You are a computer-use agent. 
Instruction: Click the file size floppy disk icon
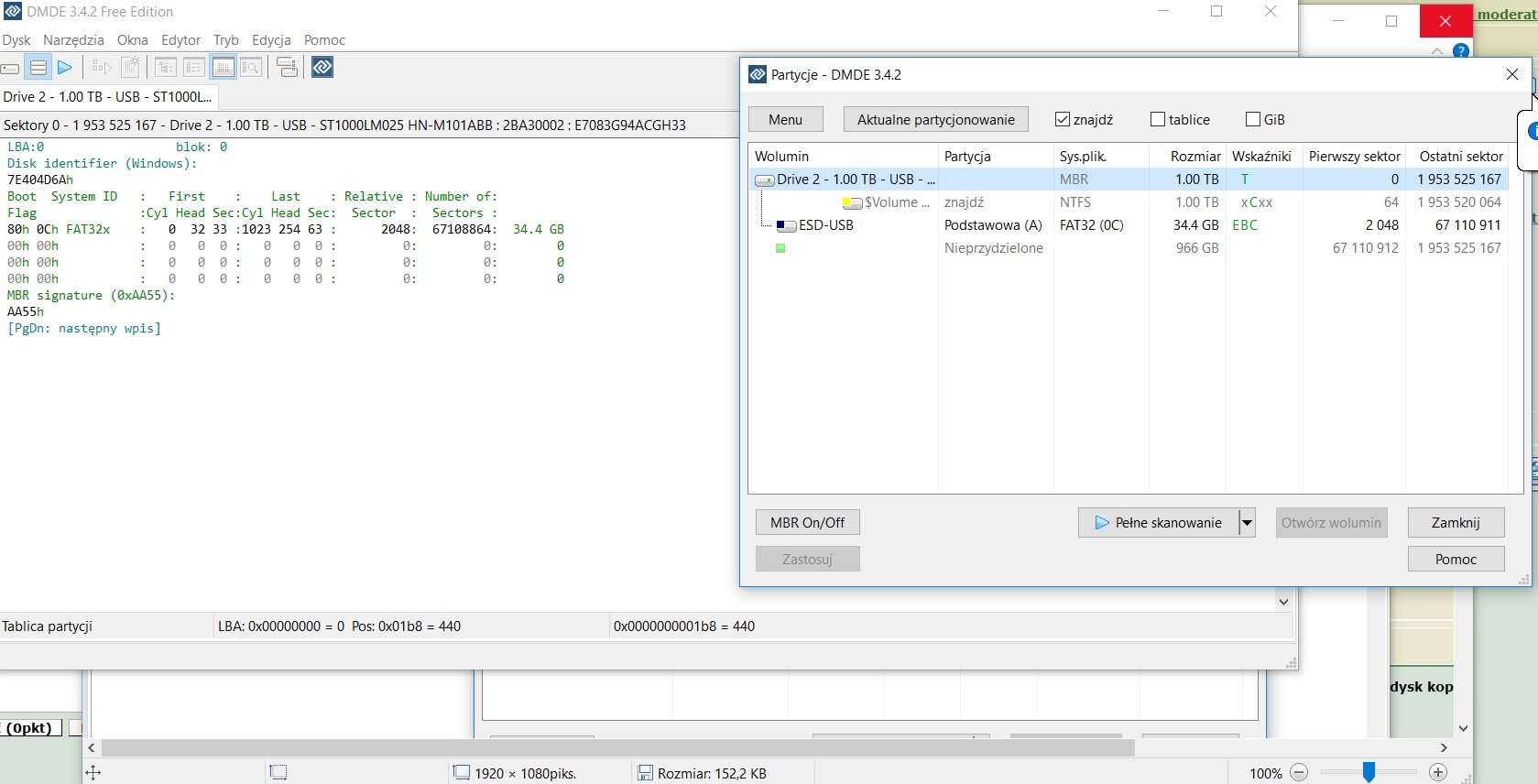(x=645, y=773)
